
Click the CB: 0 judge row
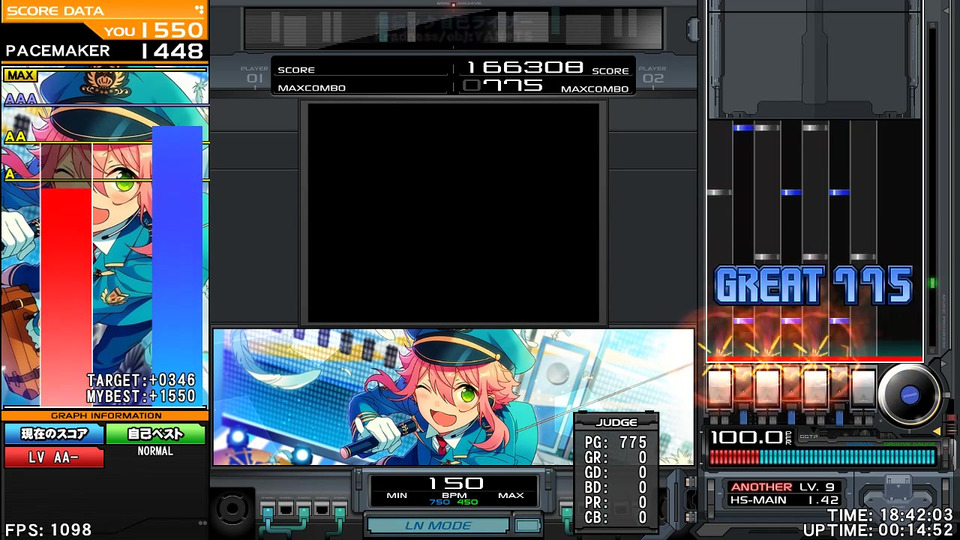coord(615,517)
